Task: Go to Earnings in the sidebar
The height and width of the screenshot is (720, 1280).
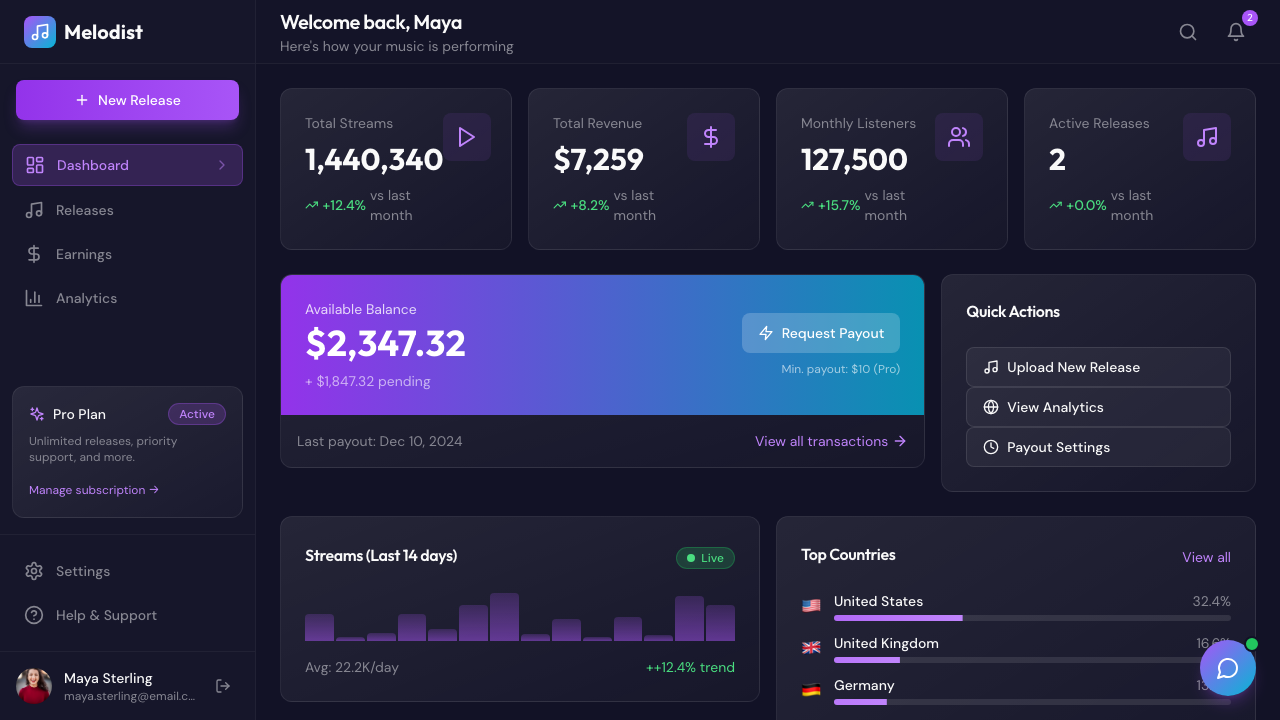Action: (x=84, y=254)
